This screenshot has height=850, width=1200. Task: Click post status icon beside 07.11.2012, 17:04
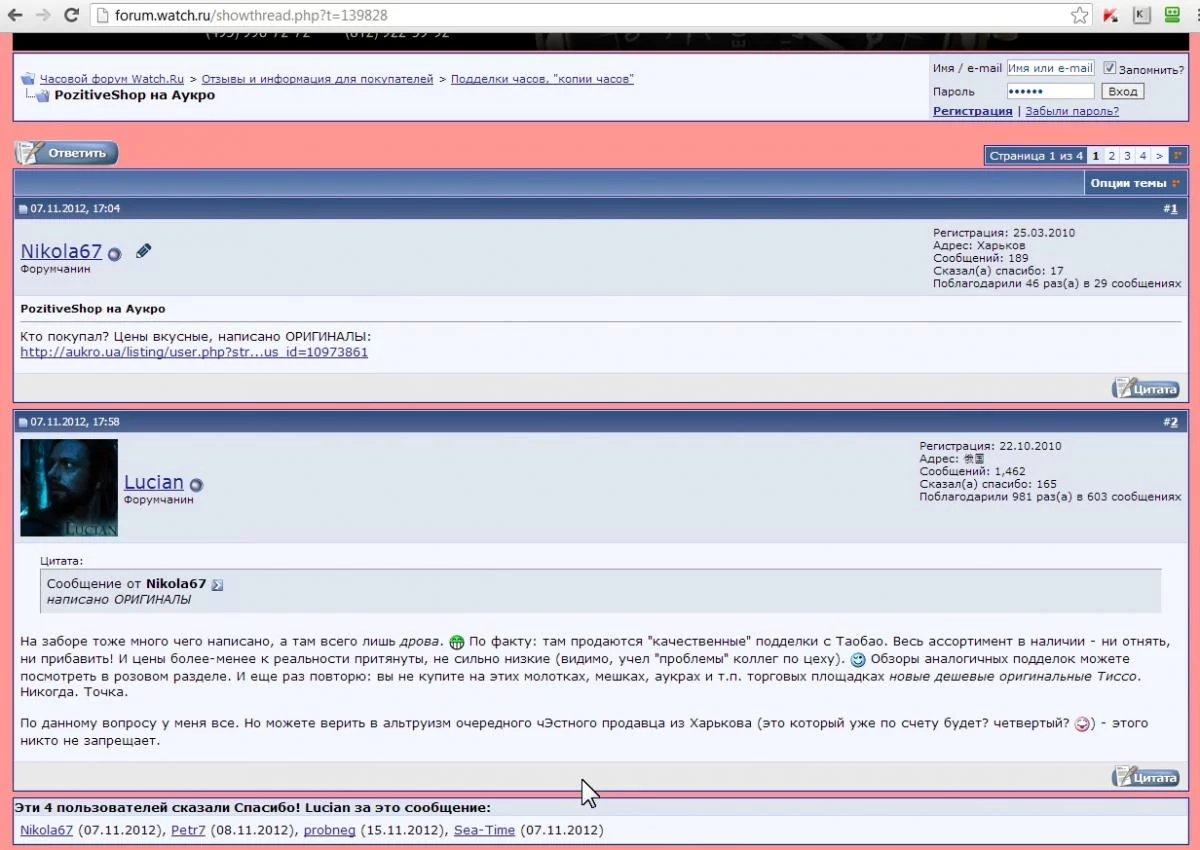pyautogui.click(x=23, y=209)
